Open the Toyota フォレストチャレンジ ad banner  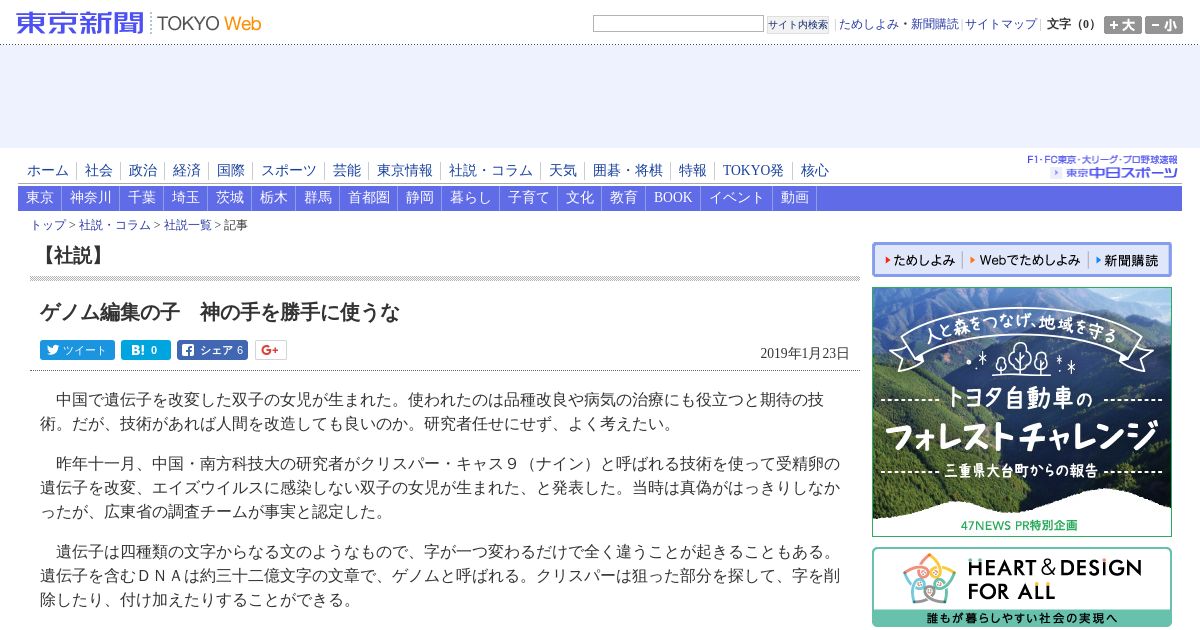click(1022, 412)
